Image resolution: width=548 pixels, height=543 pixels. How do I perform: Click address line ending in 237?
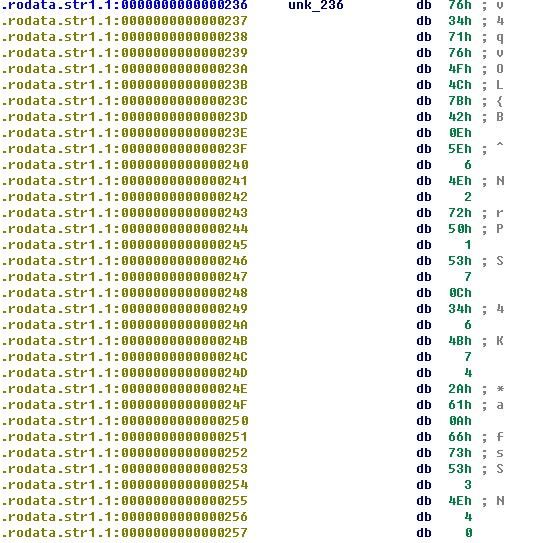click(125, 21)
